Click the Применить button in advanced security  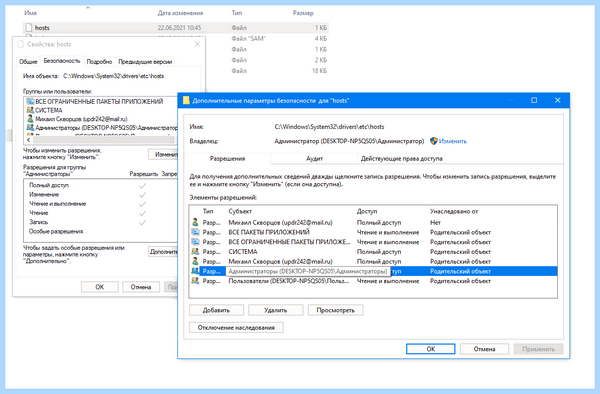538,349
